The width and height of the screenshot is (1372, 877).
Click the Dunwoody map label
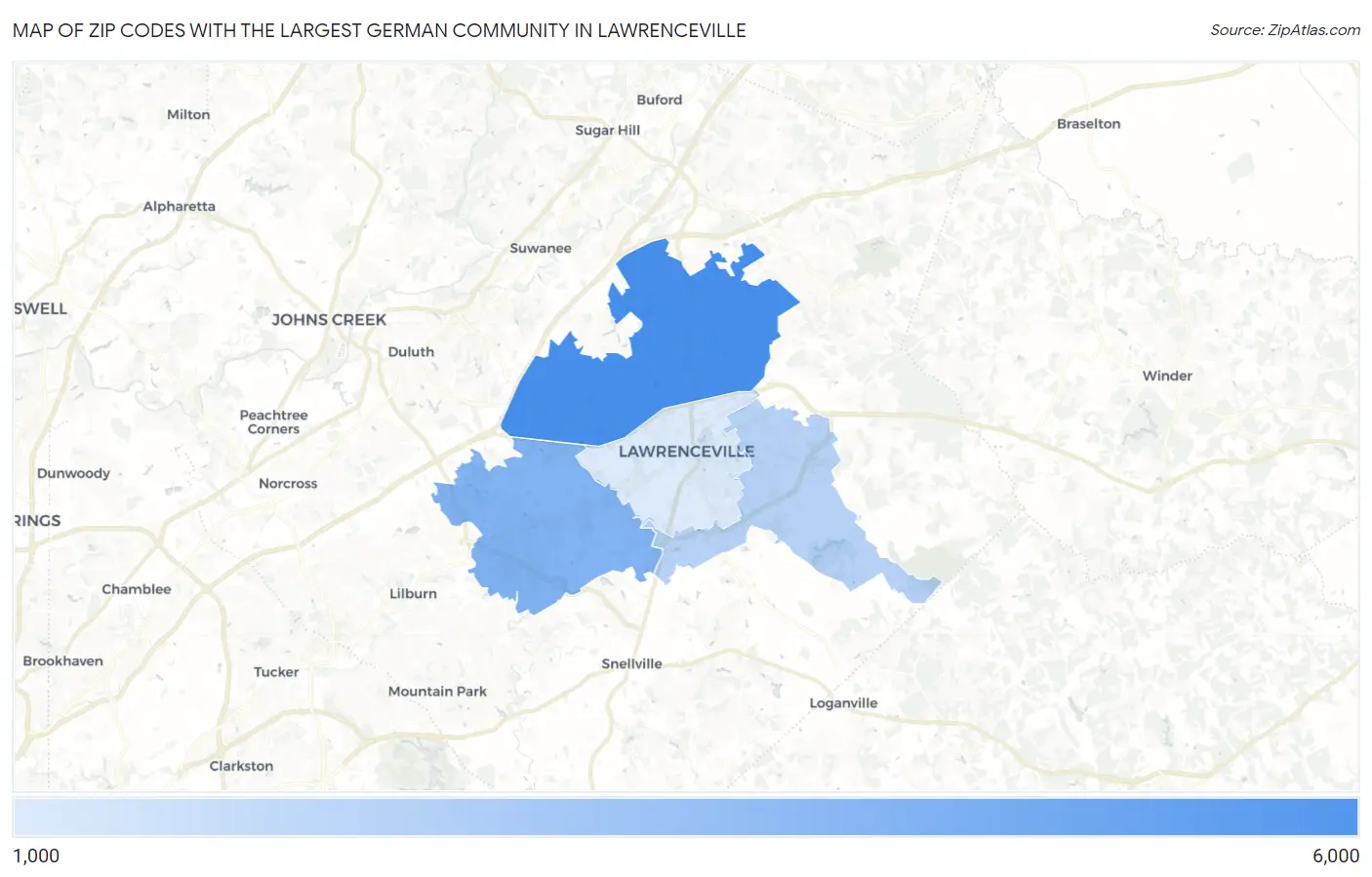[73, 473]
